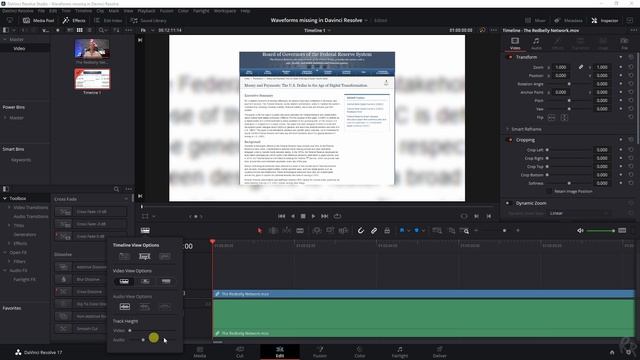This screenshot has width=640, height=360.
Task: Open the Fairlight page
Action: point(400,352)
